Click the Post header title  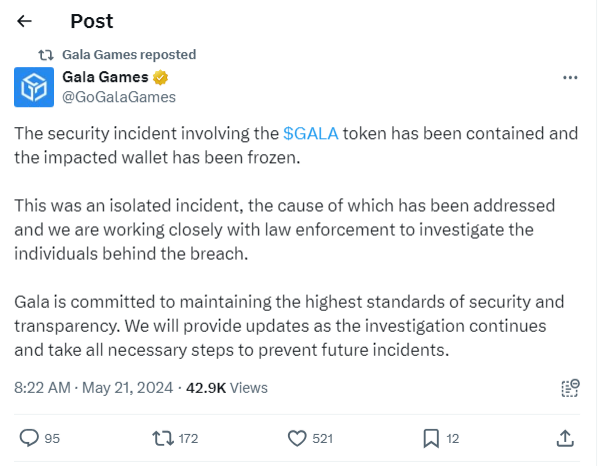pyautogui.click(x=92, y=21)
